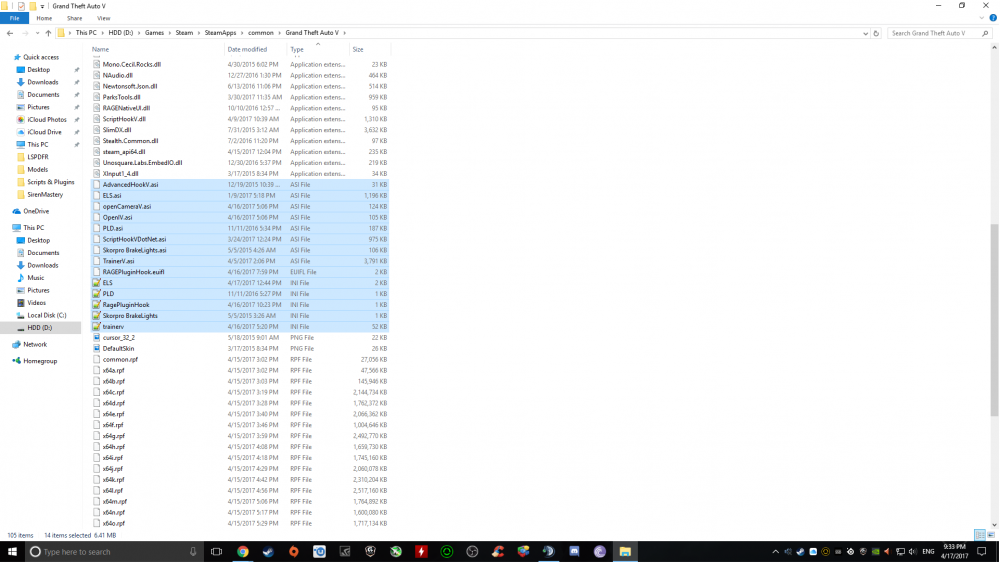The height and width of the screenshot is (563, 1000).
Task: Open the View ribbon tab
Action: 103,18
